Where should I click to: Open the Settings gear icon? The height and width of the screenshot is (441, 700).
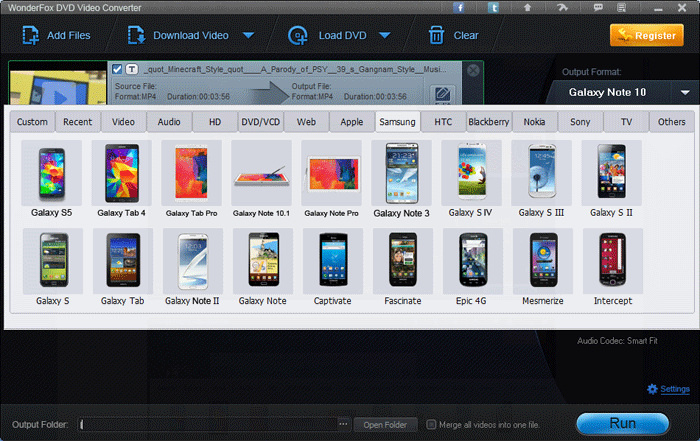point(652,389)
